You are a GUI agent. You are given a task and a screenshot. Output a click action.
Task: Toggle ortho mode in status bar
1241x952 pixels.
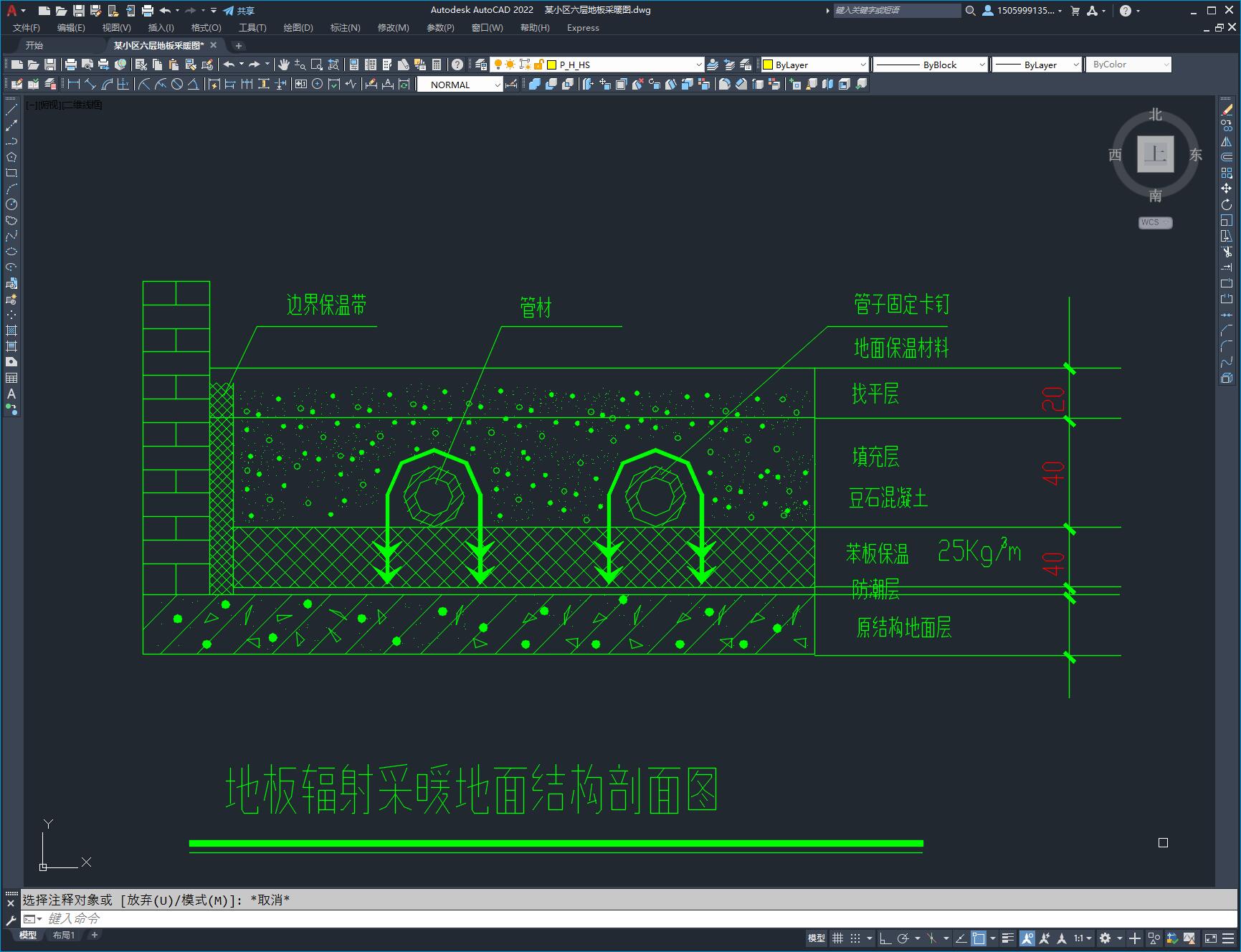point(886,938)
